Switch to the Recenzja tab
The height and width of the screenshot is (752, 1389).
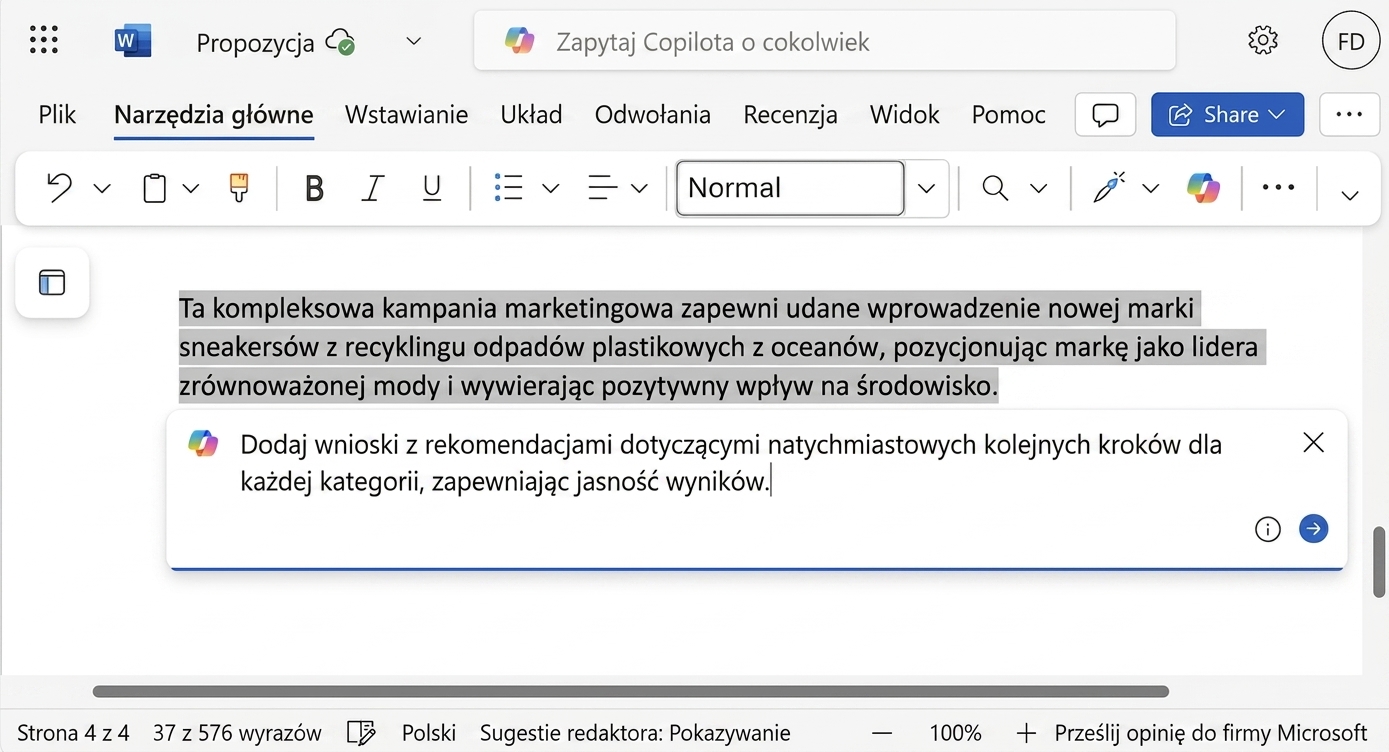790,114
